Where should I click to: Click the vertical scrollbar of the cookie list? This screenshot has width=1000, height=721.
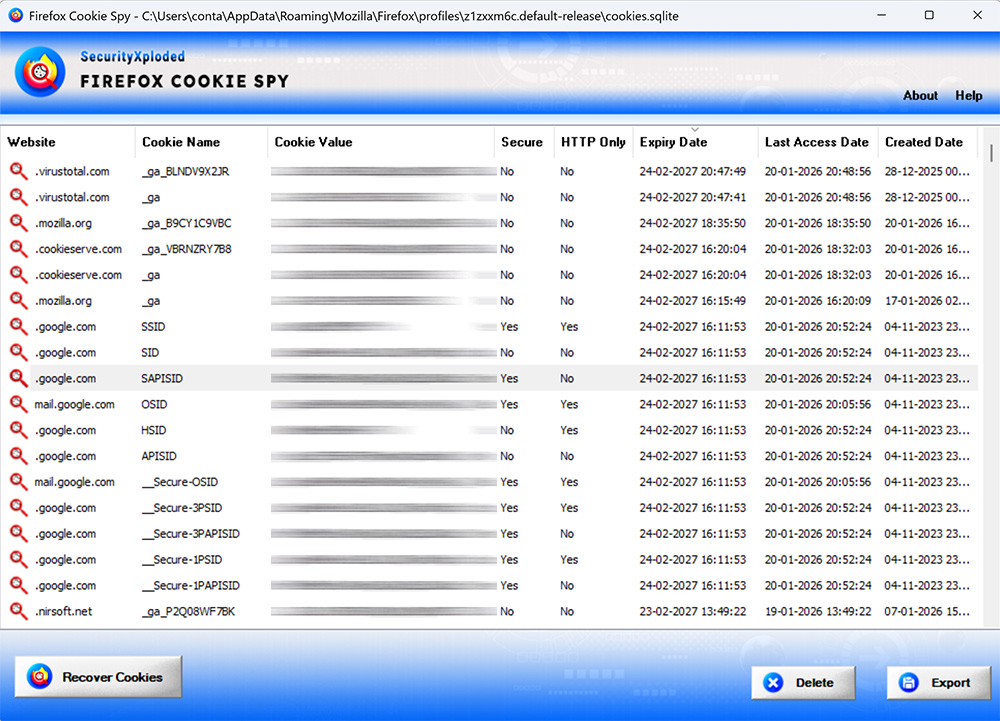click(x=993, y=390)
